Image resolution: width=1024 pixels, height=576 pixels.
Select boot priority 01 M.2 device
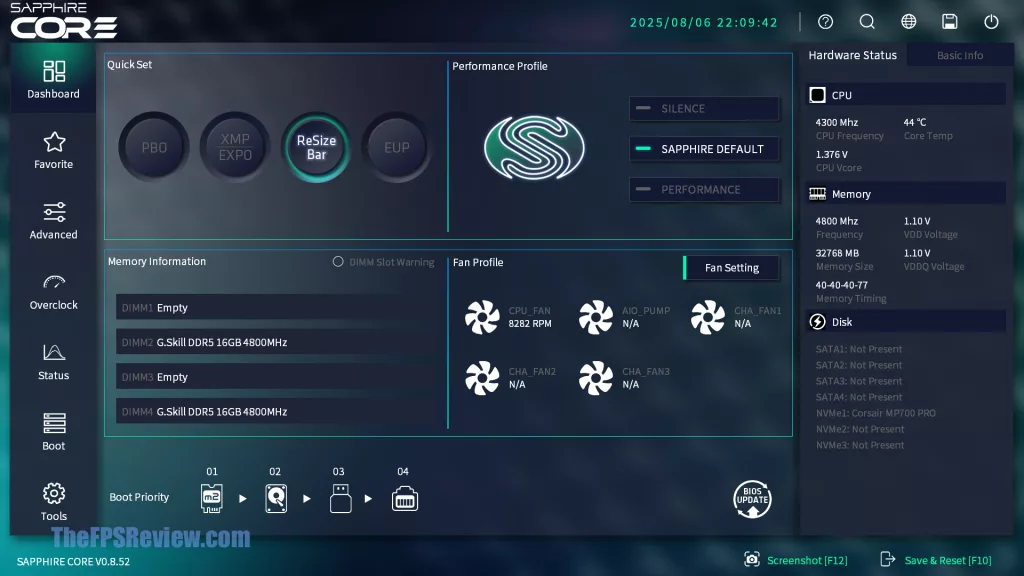click(x=212, y=498)
